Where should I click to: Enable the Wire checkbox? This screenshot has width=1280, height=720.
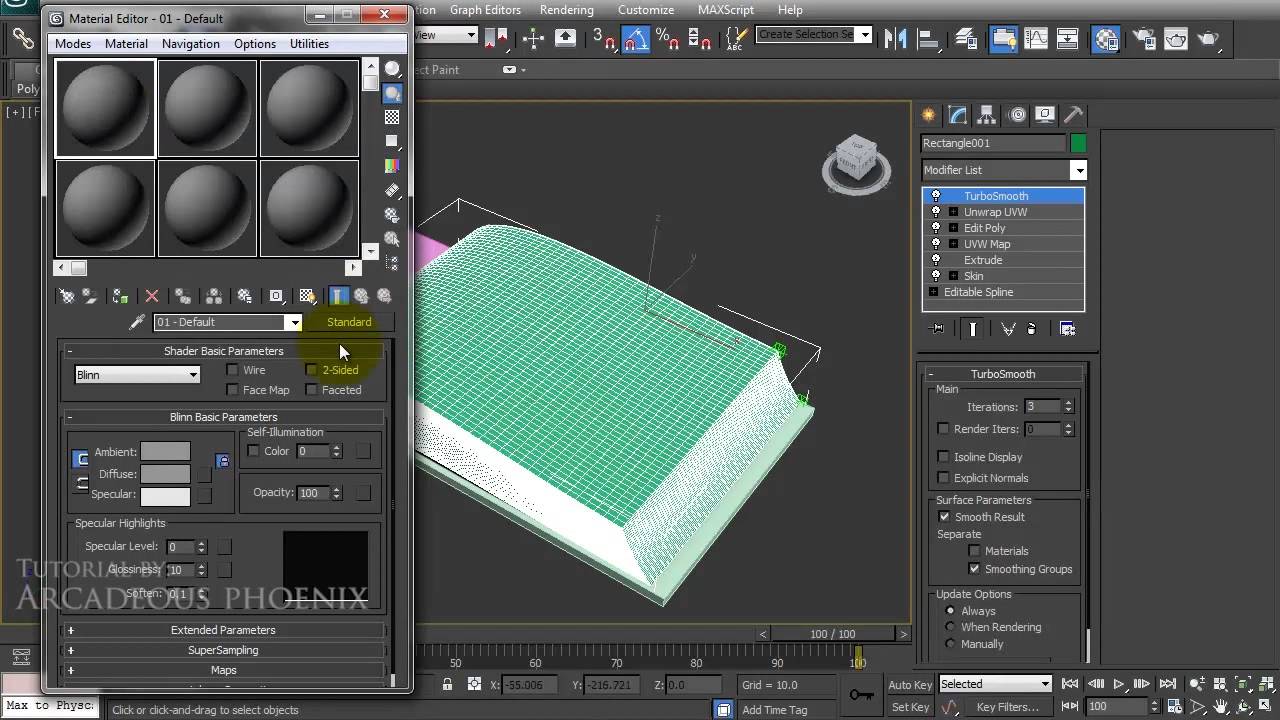(233, 370)
